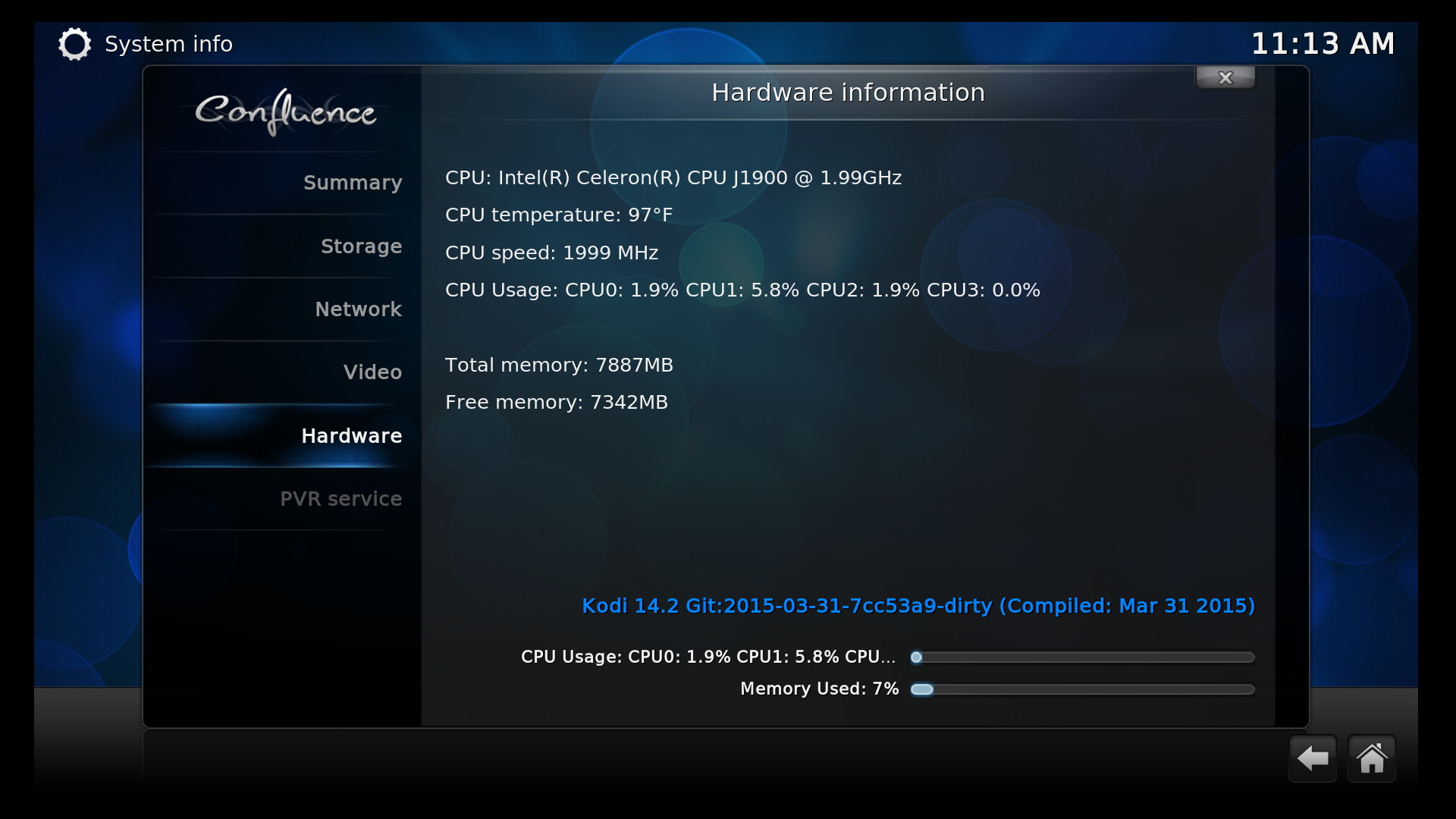
Task: Click the 'Total memory: 7887MB' line
Action: coord(559,366)
